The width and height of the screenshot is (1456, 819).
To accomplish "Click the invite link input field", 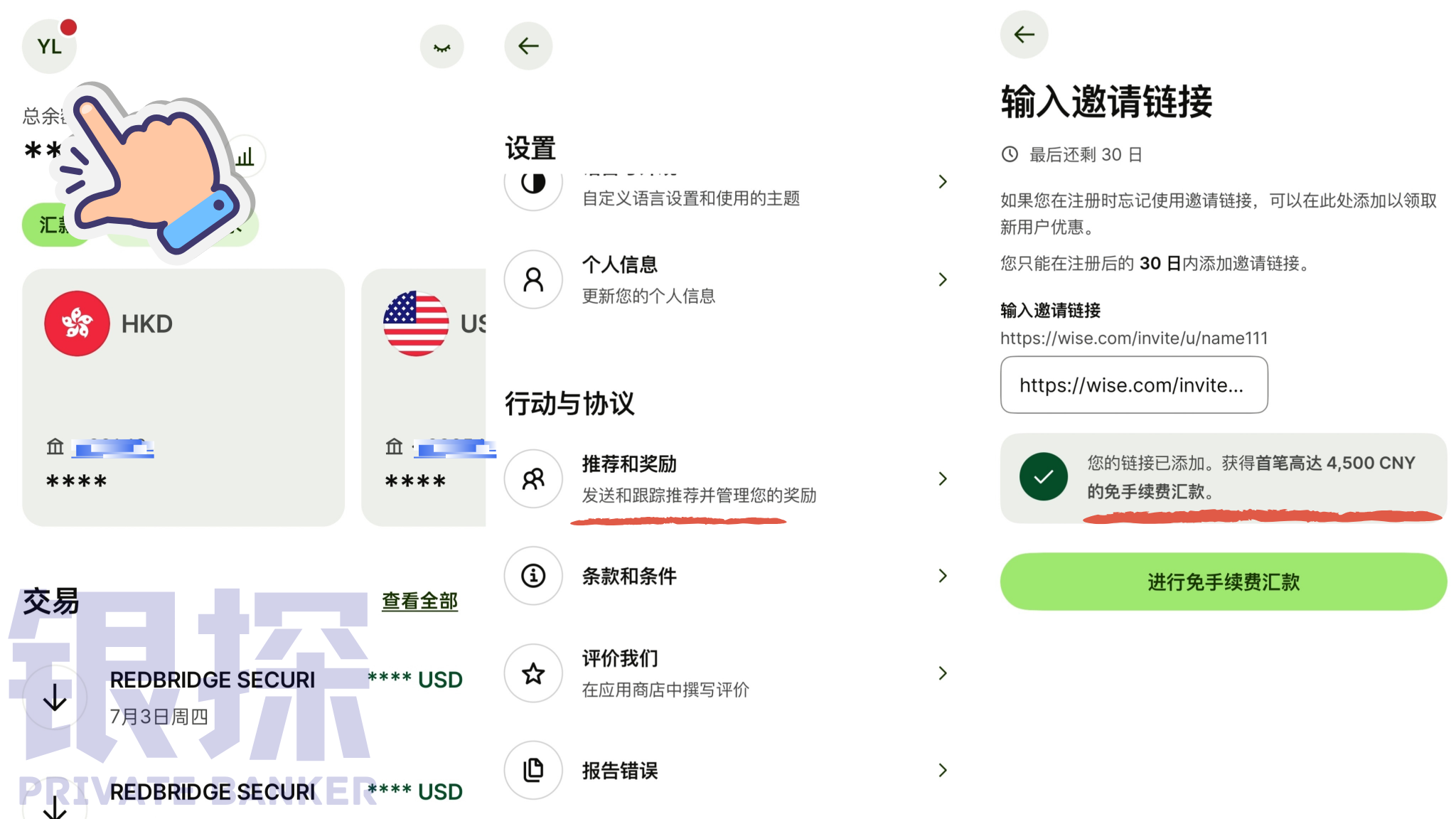I will [1134, 385].
